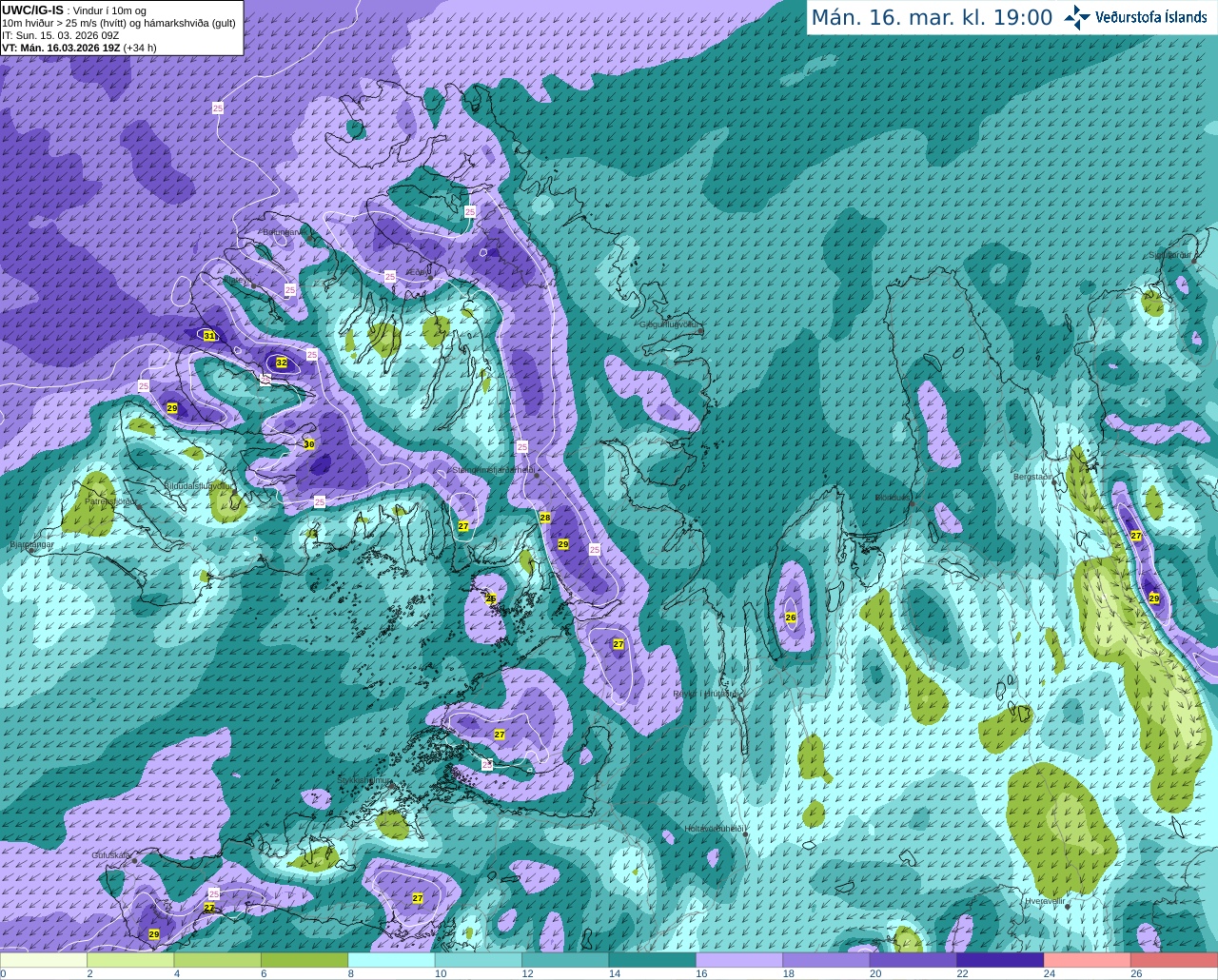This screenshot has width=1218, height=980.
Task: Click the 27 marker southeast of Bergstaðir
Action: pyautogui.click(x=1136, y=536)
